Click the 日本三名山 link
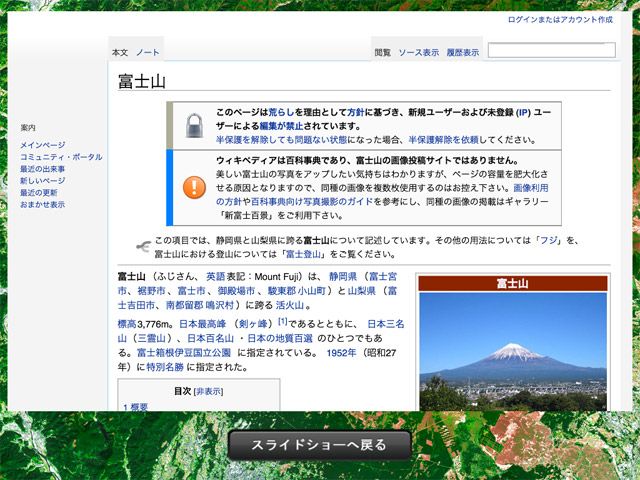The height and width of the screenshot is (480, 640). point(386,324)
